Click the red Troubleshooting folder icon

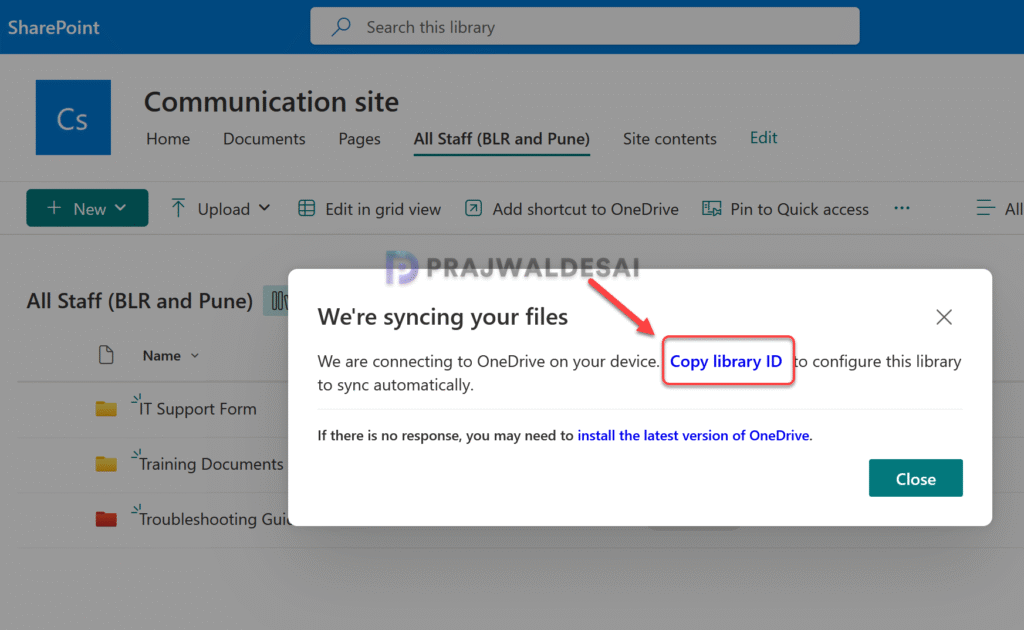106,519
